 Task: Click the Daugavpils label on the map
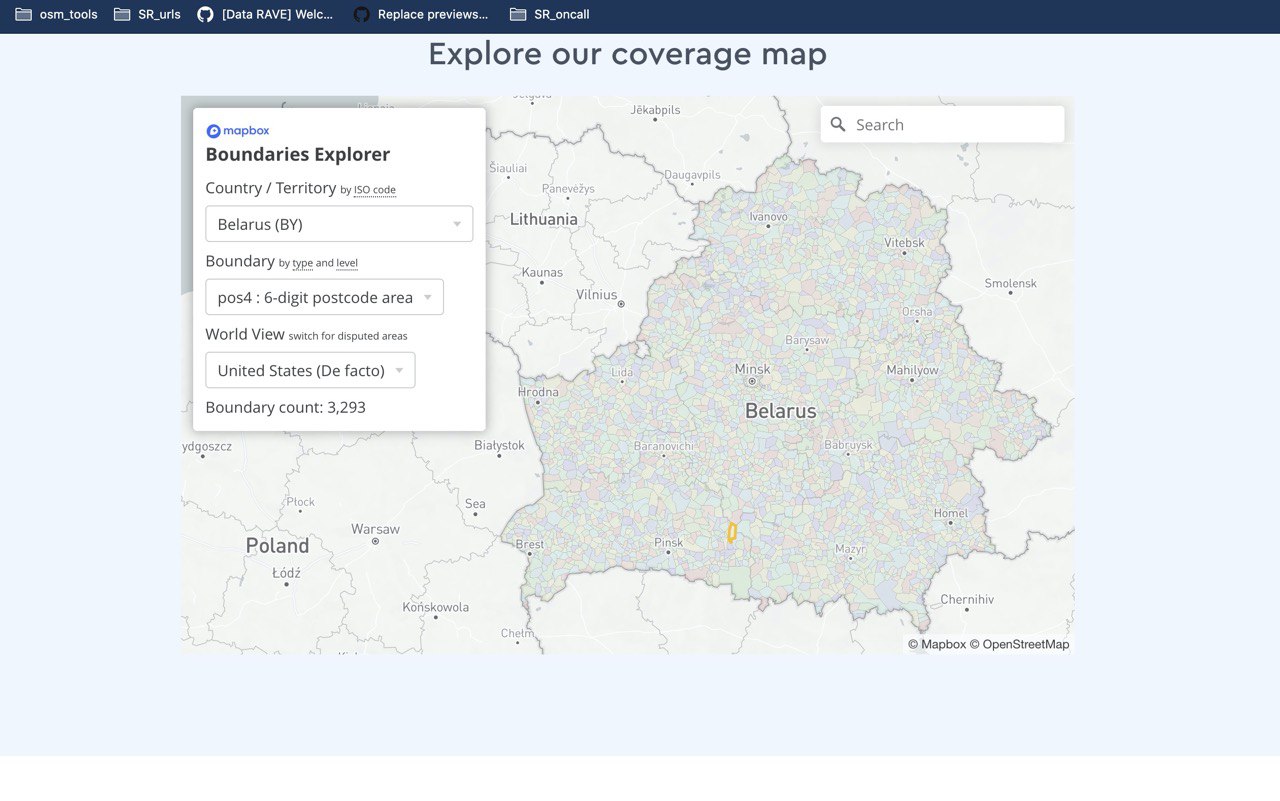(692, 175)
